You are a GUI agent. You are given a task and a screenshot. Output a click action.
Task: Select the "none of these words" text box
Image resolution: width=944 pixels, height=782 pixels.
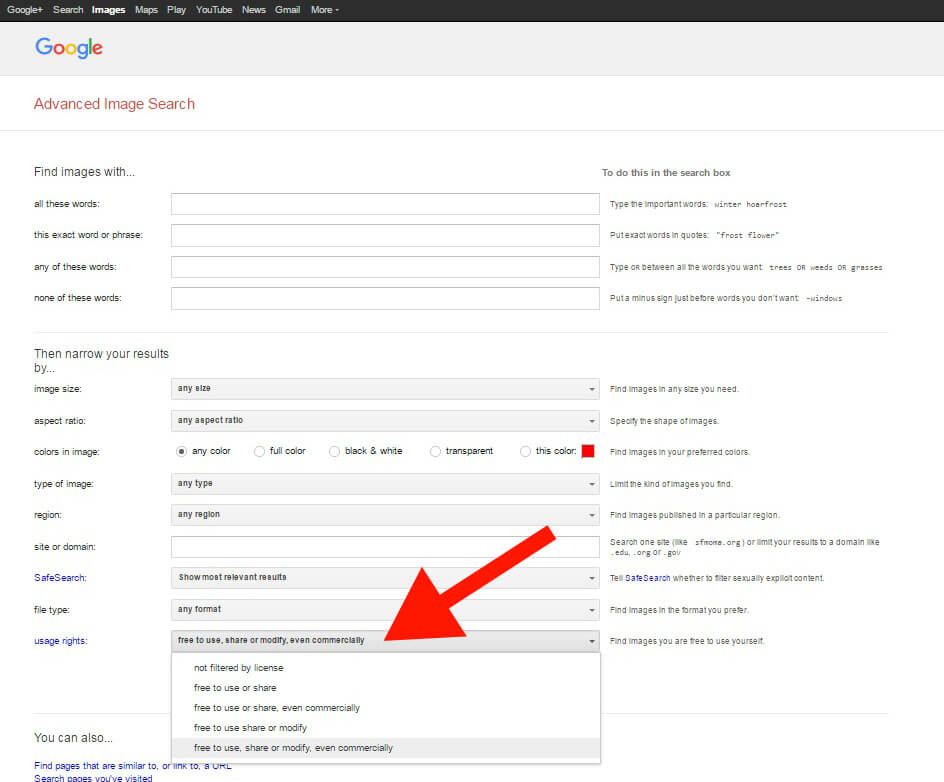[385, 298]
